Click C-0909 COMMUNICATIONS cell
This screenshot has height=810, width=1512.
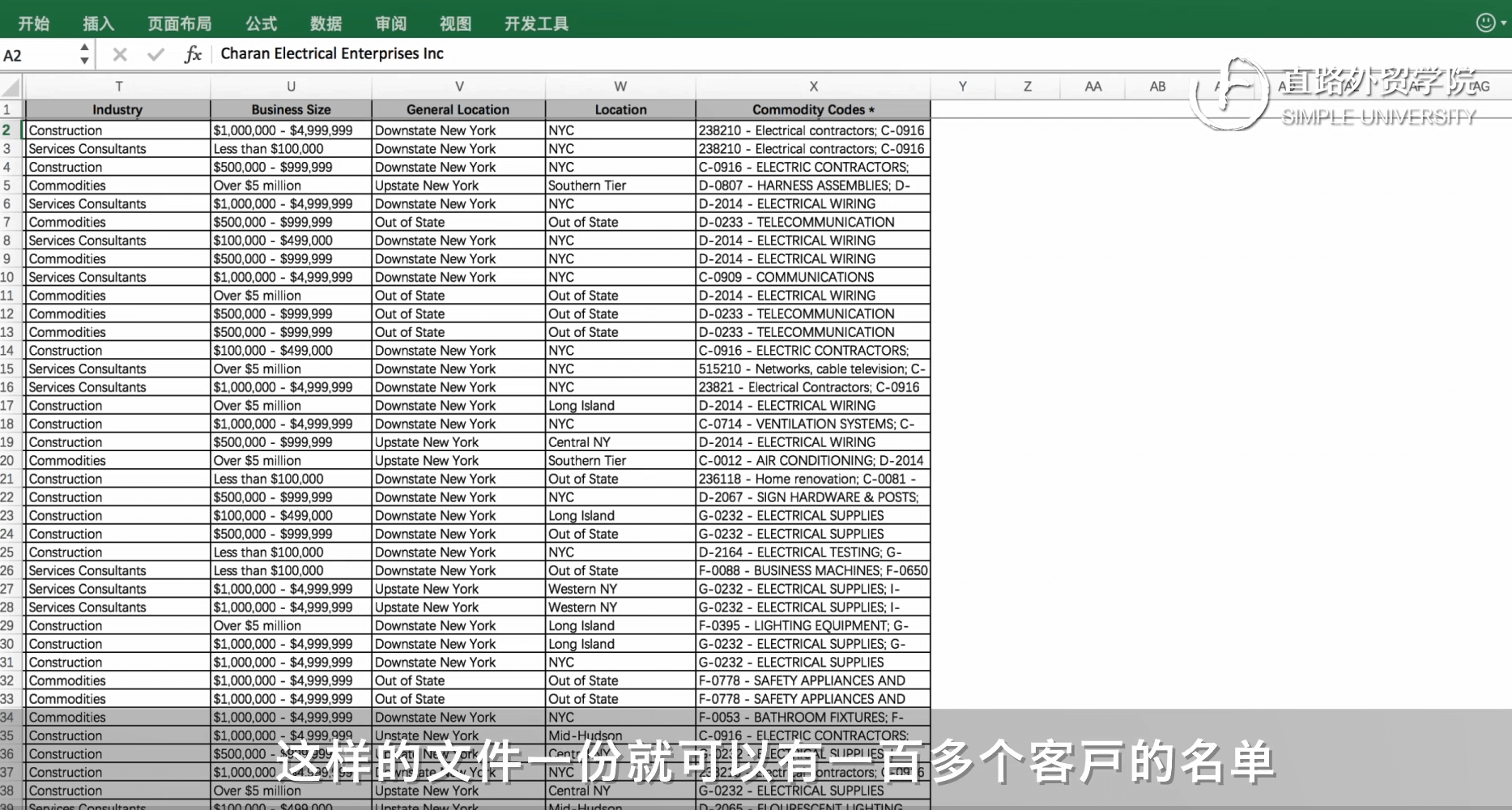click(813, 277)
